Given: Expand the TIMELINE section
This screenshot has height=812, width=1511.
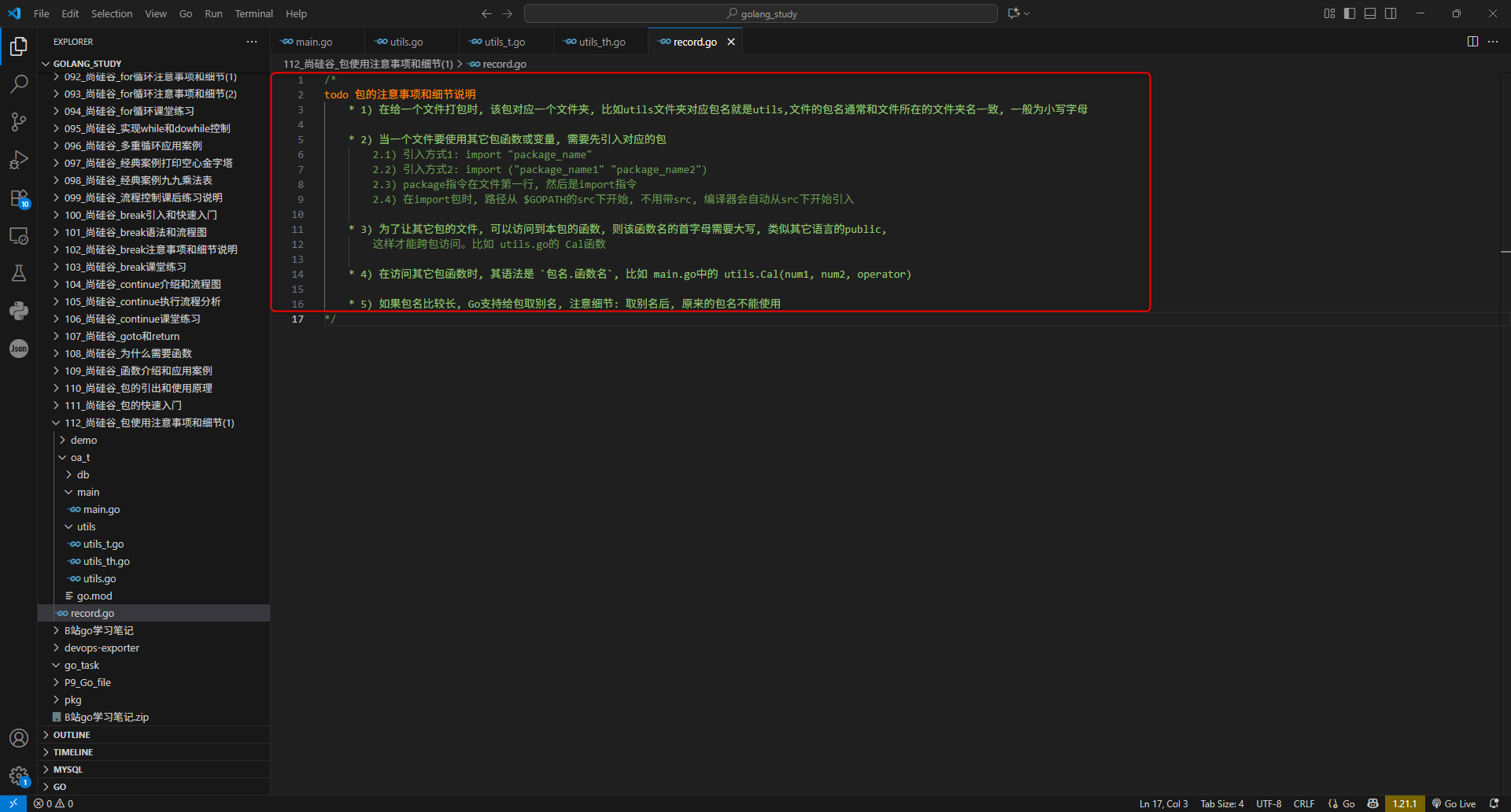Looking at the screenshot, I should click(153, 752).
